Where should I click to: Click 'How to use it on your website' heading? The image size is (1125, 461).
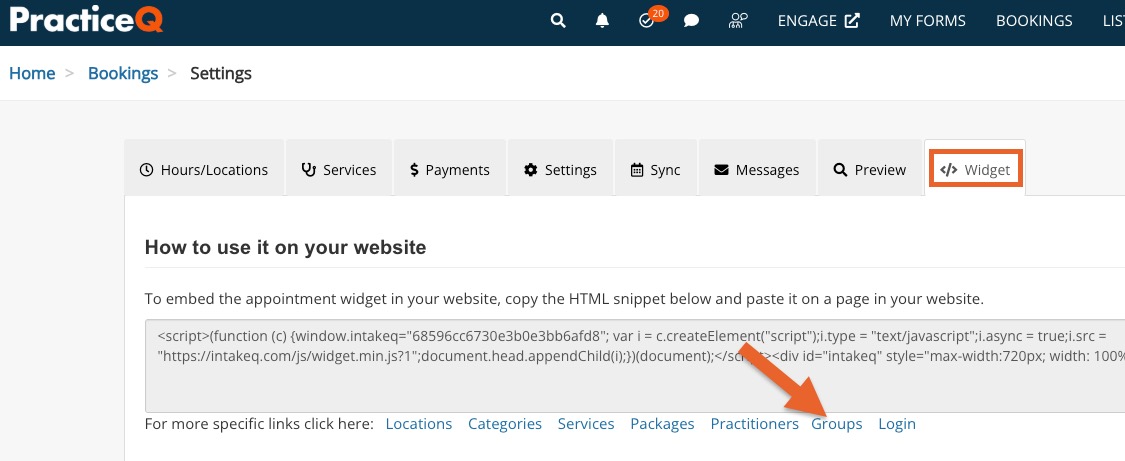(x=286, y=247)
